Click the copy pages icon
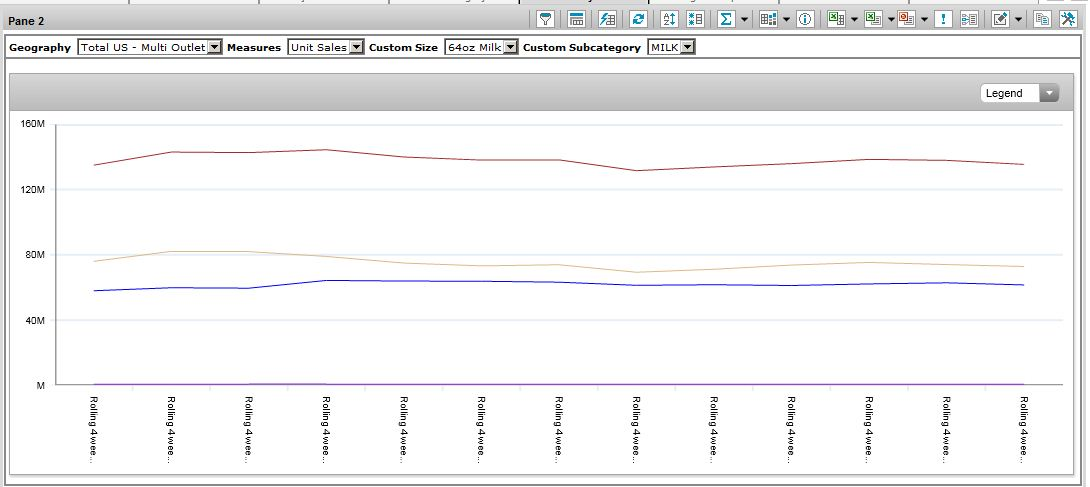The height and width of the screenshot is (487, 1090). 1042,20
